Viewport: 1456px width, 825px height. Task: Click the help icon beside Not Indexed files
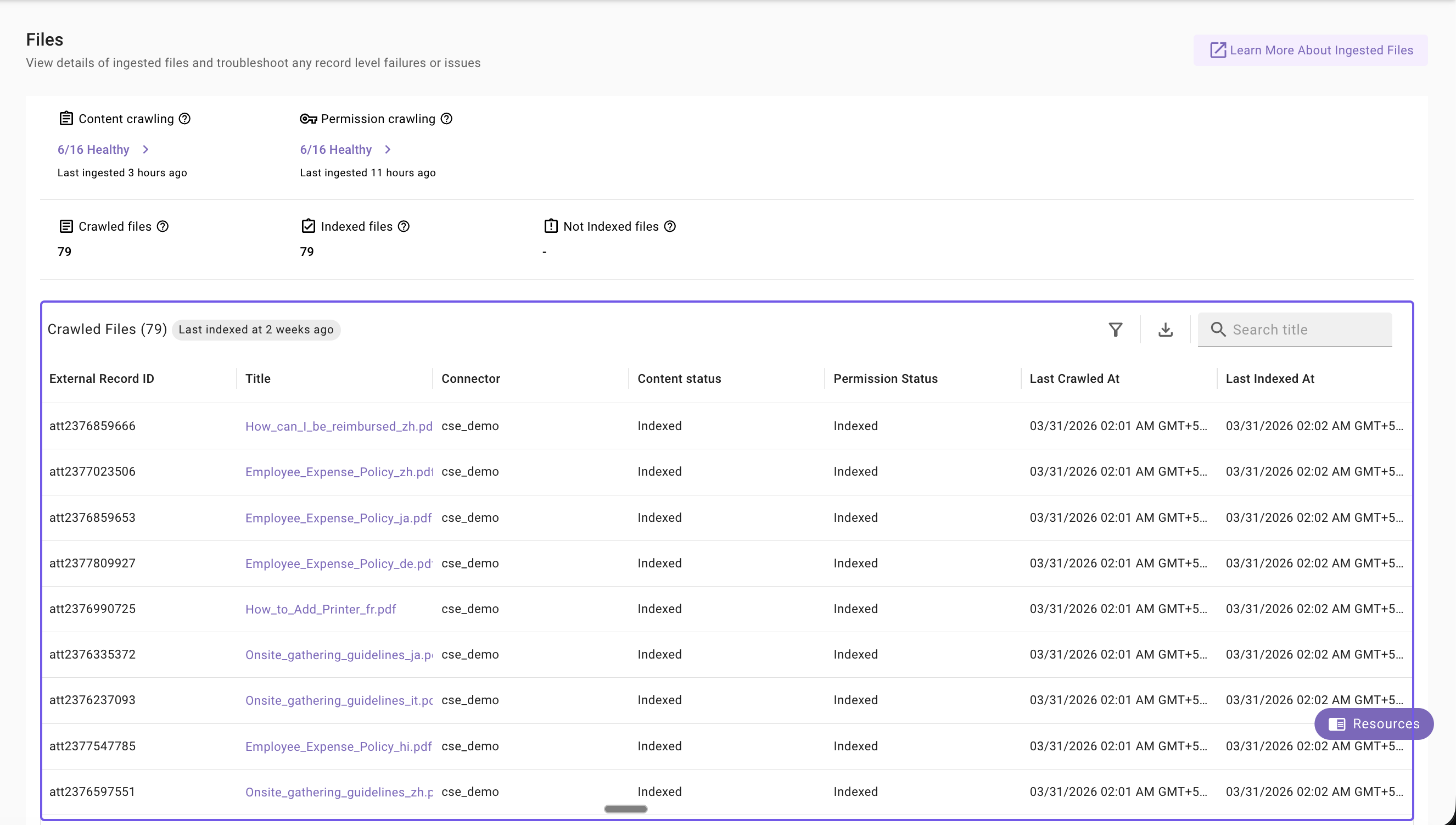669,227
